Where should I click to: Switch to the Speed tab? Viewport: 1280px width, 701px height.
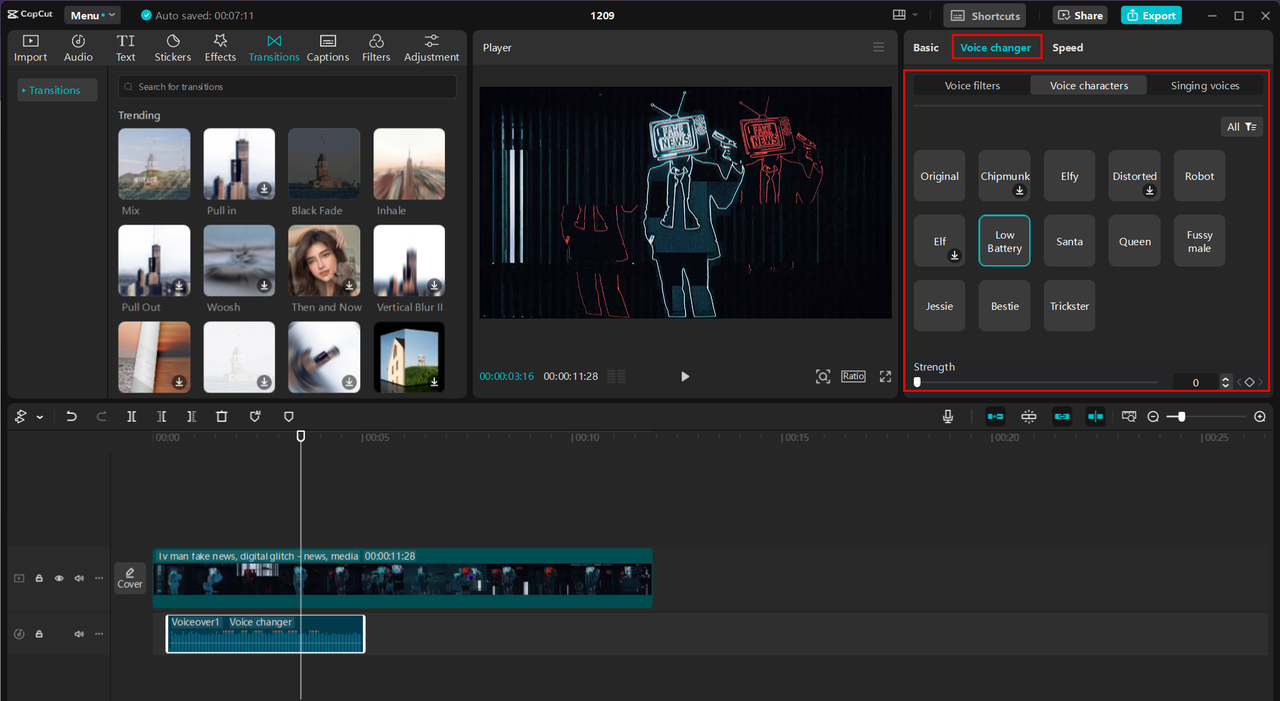1067,47
